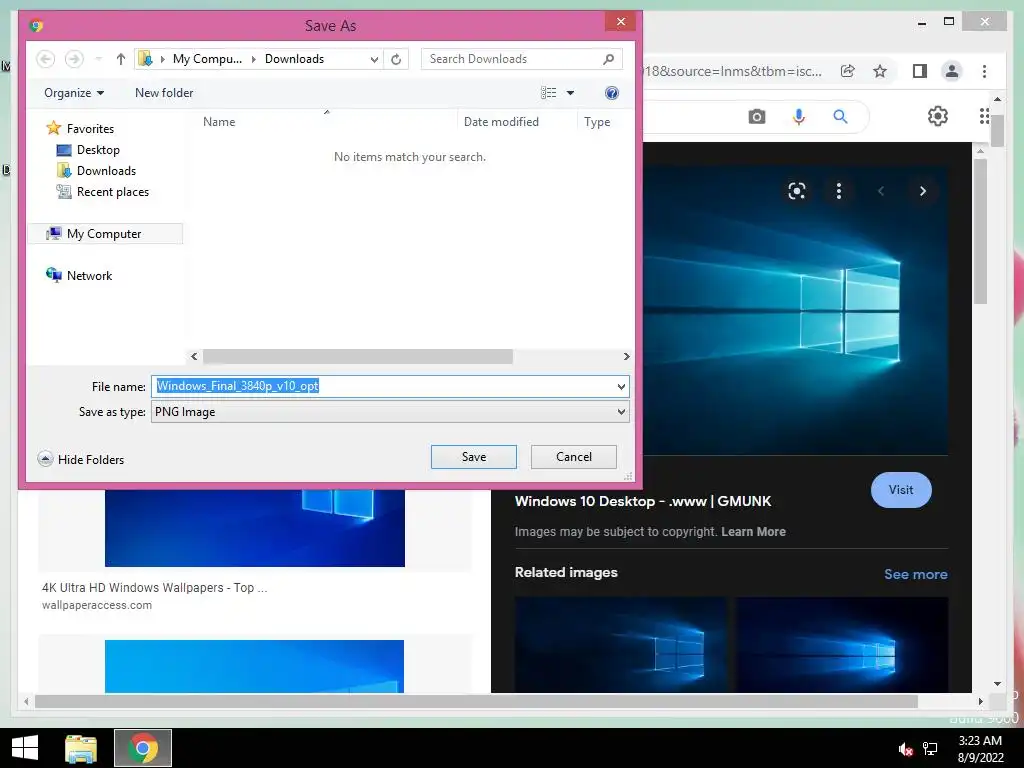The image size is (1024, 768).
Task: Click the network tray icon
Action: (930, 748)
